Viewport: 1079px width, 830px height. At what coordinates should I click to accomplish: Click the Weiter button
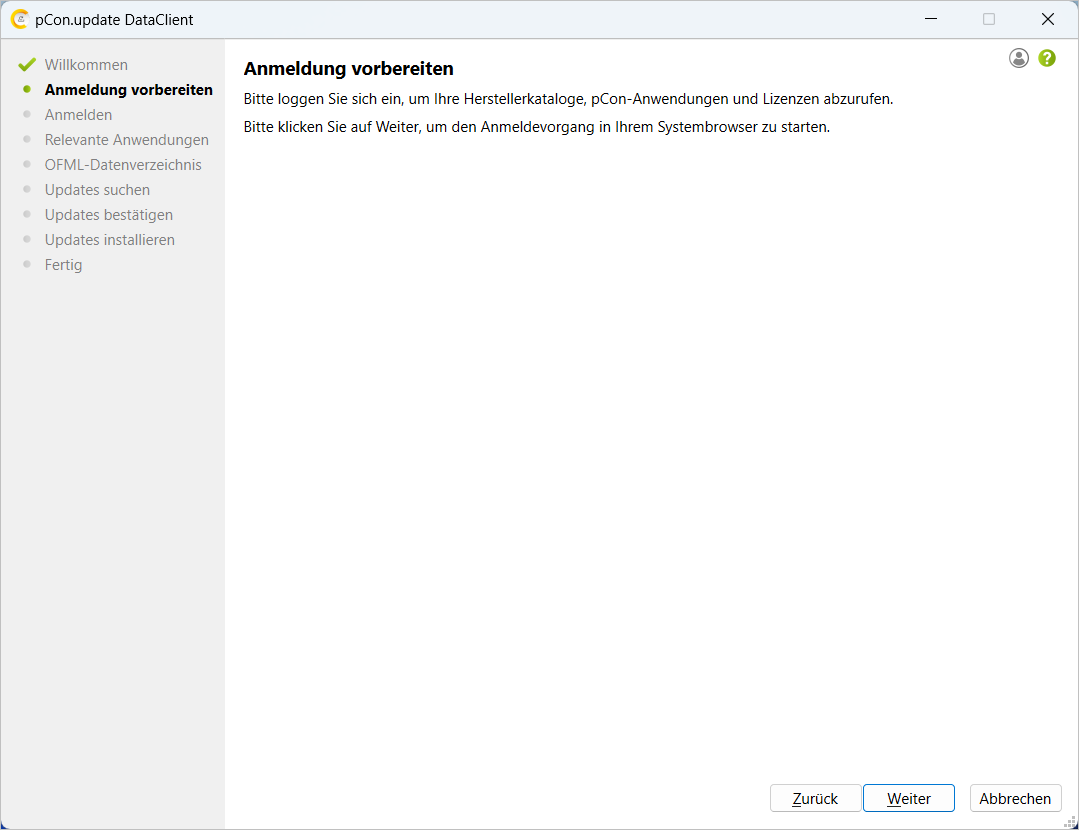coord(908,798)
